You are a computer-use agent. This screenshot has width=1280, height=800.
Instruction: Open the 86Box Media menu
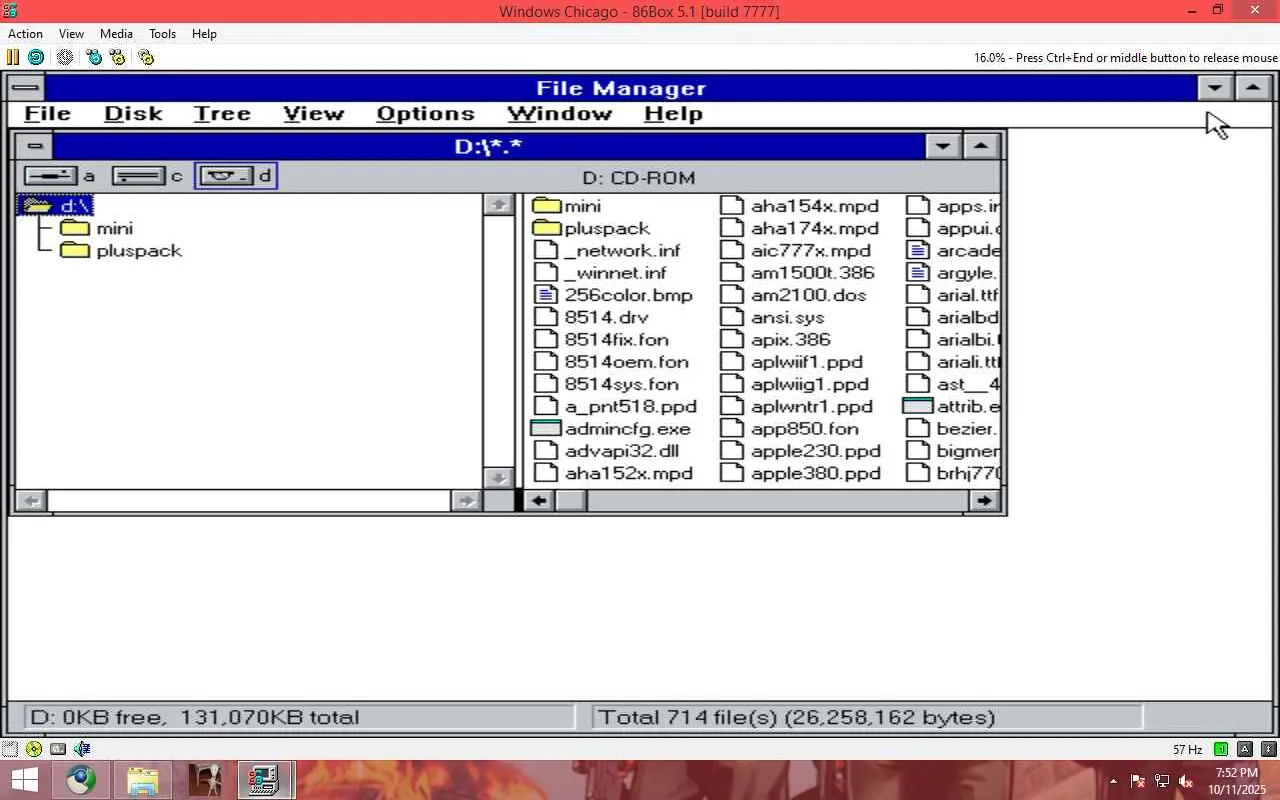coord(116,34)
